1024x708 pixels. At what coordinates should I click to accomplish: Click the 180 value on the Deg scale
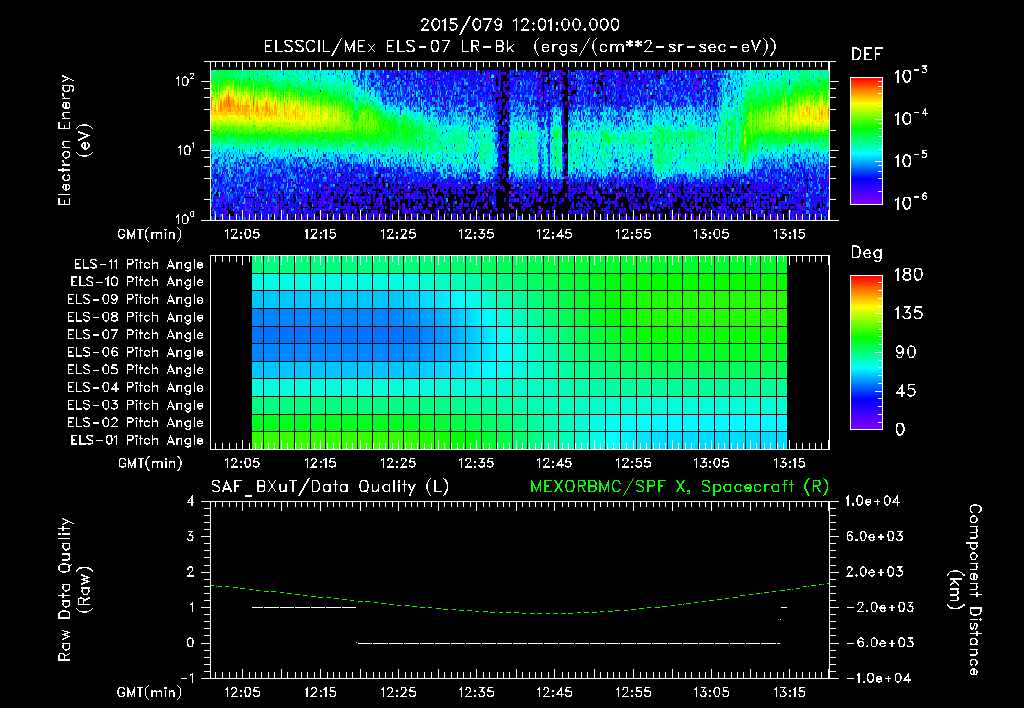point(908,275)
